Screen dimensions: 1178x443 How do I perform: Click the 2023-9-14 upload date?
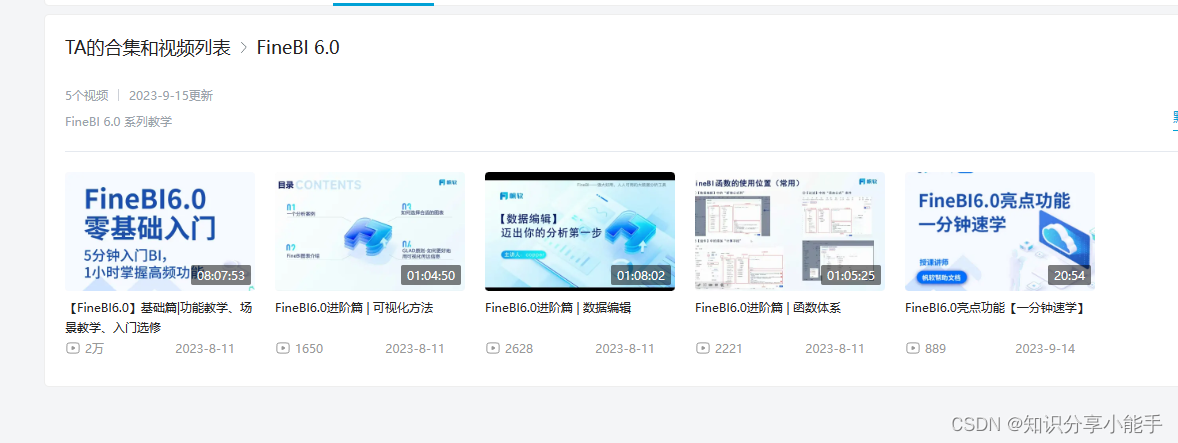coord(1045,348)
